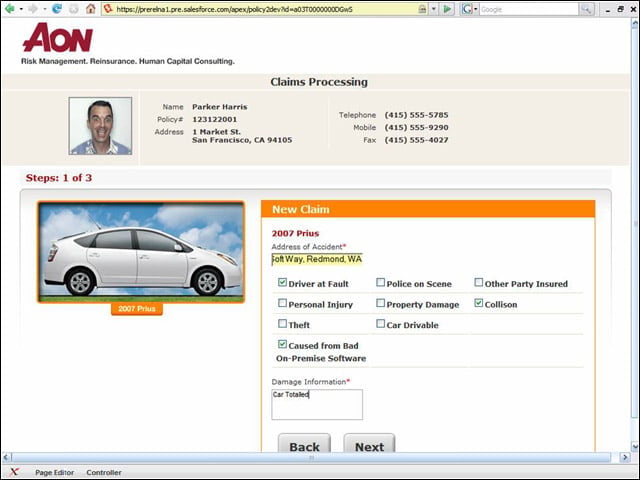Click policy number 123122001
This screenshot has height=480, width=640.
click(x=214, y=120)
